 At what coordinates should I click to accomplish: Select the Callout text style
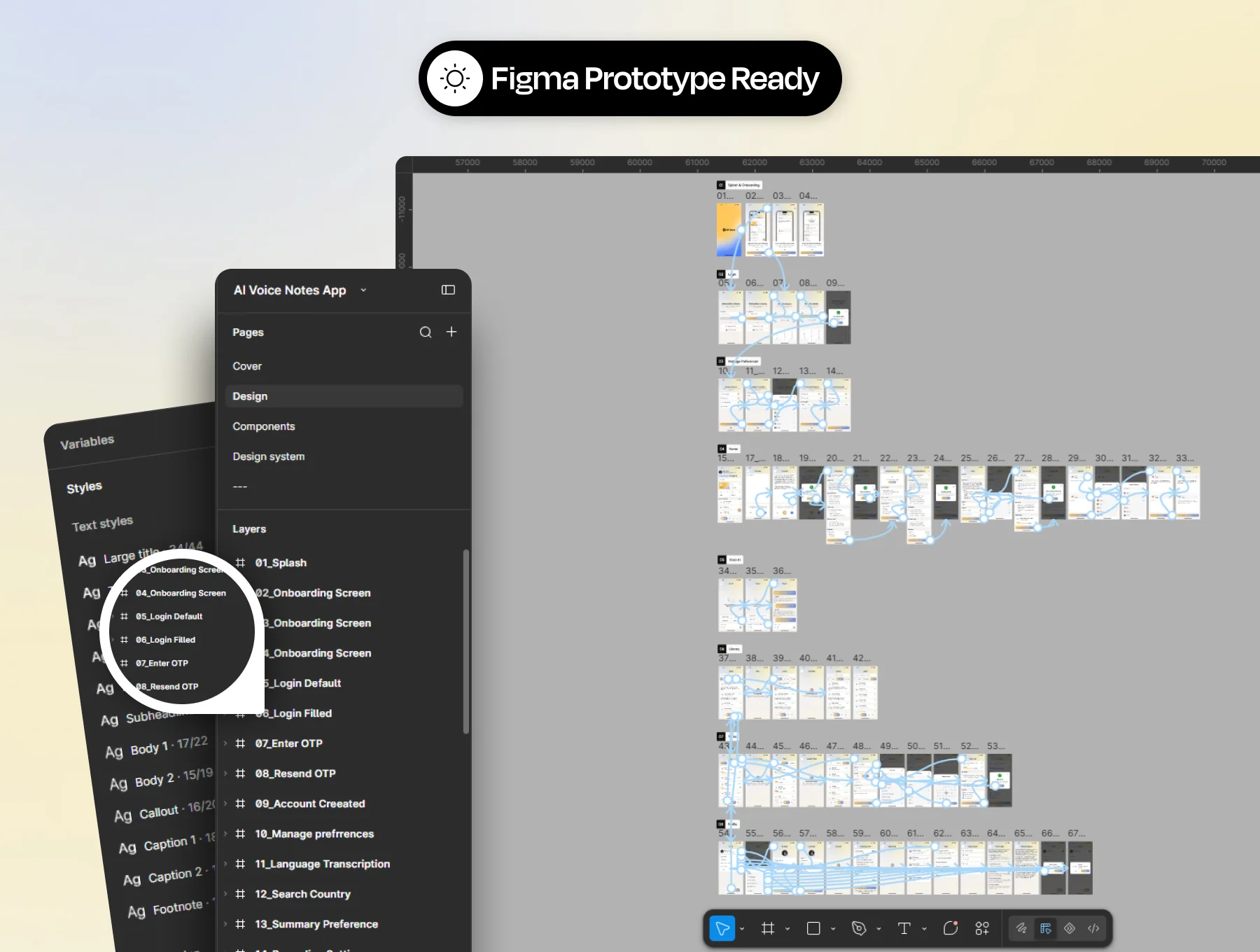point(165,811)
